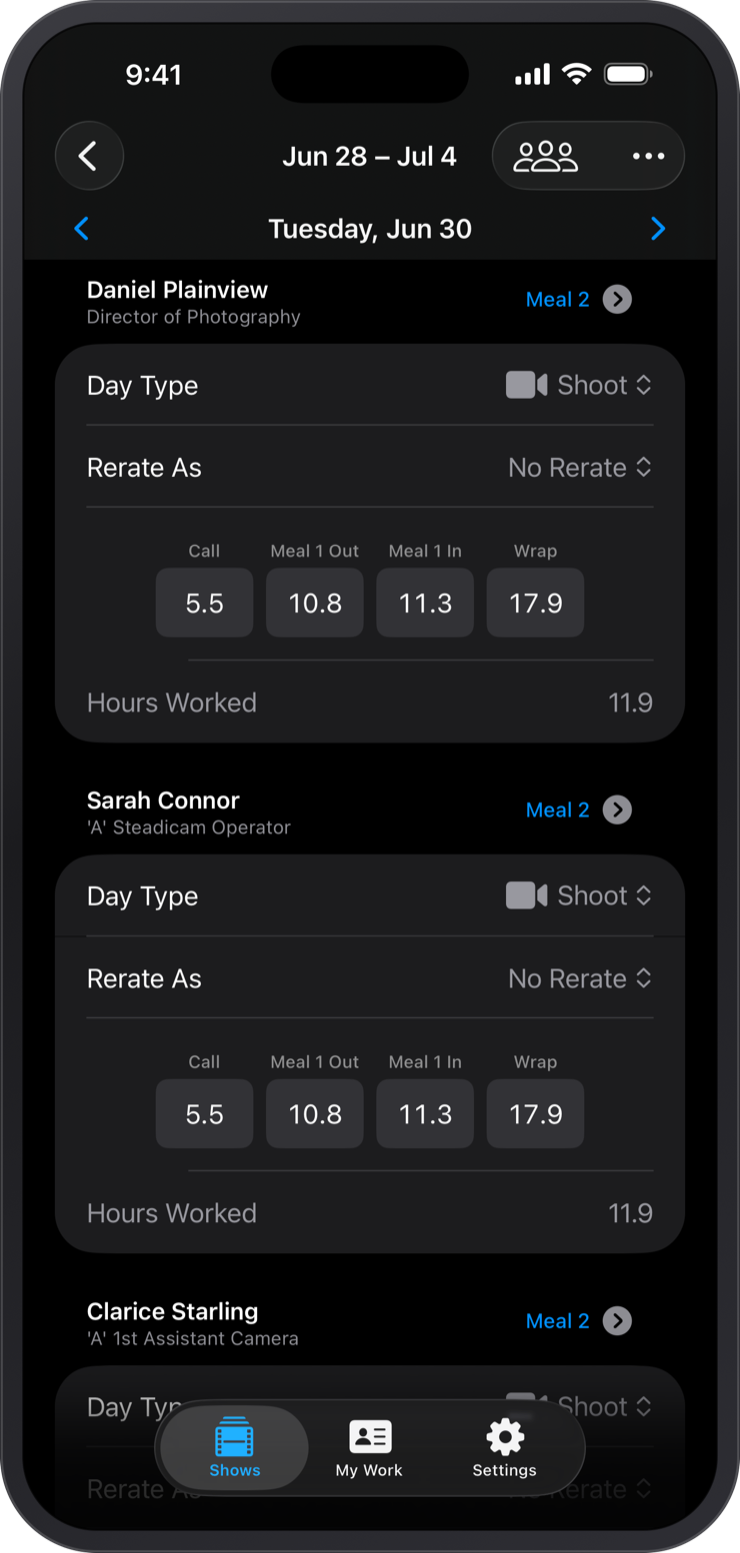The width and height of the screenshot is (740, 1553).
Task: Edit Daniel Plainview's Call time field
Action: pos(205,603)
